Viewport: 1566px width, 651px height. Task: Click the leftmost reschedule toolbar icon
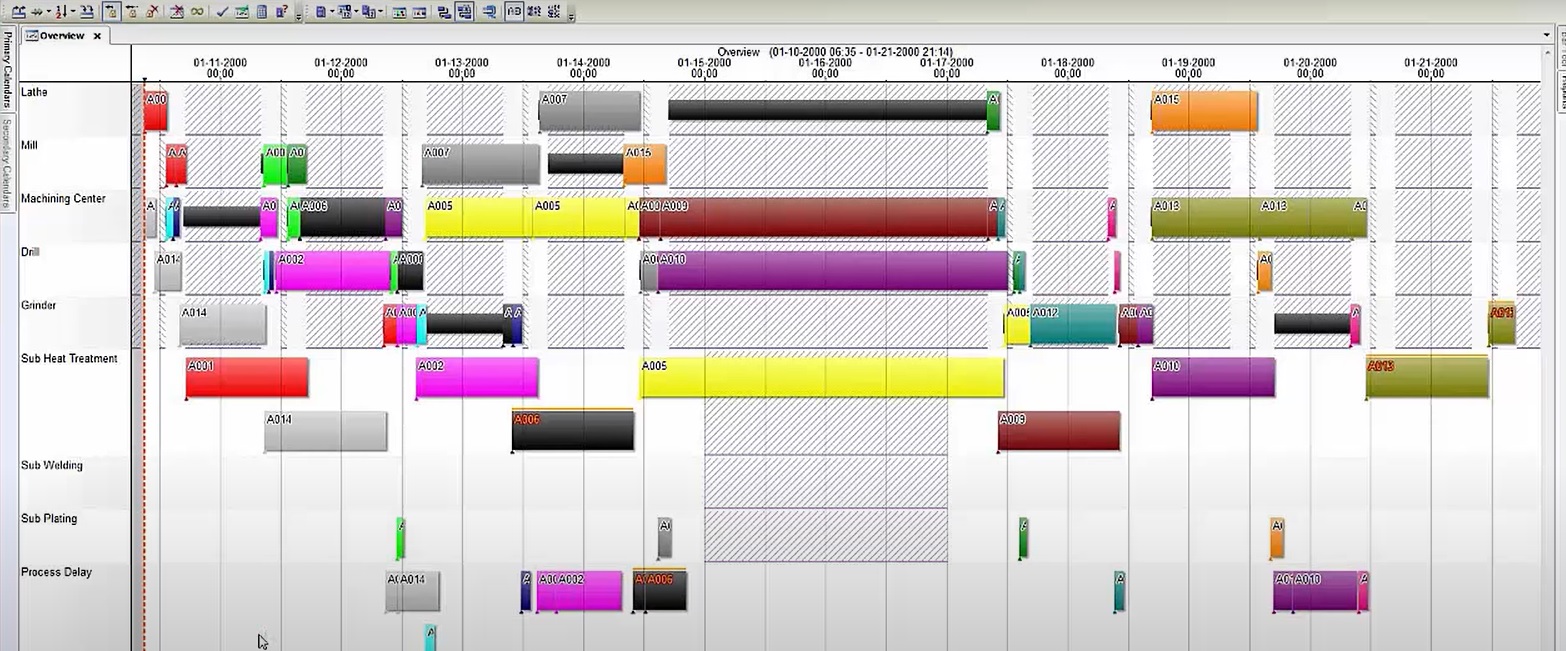[x=19, y=11]
